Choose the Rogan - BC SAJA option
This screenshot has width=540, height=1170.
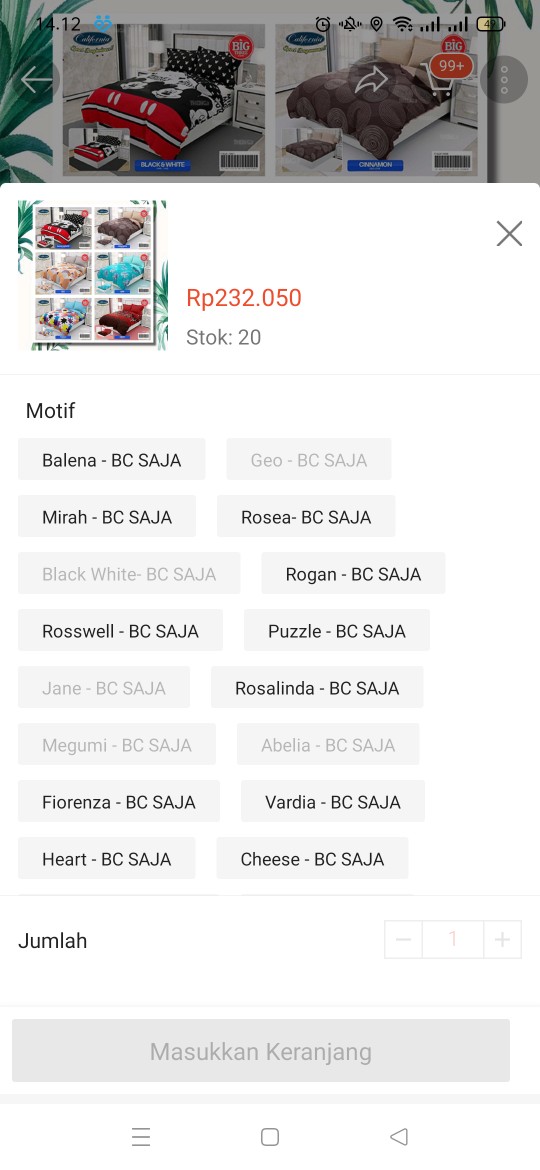pos(353,573)
